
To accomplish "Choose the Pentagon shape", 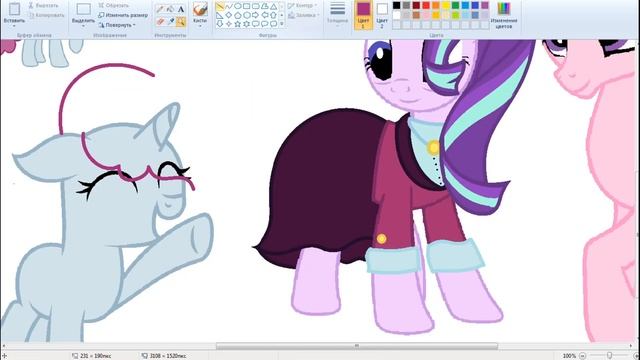I will point(238,15).
